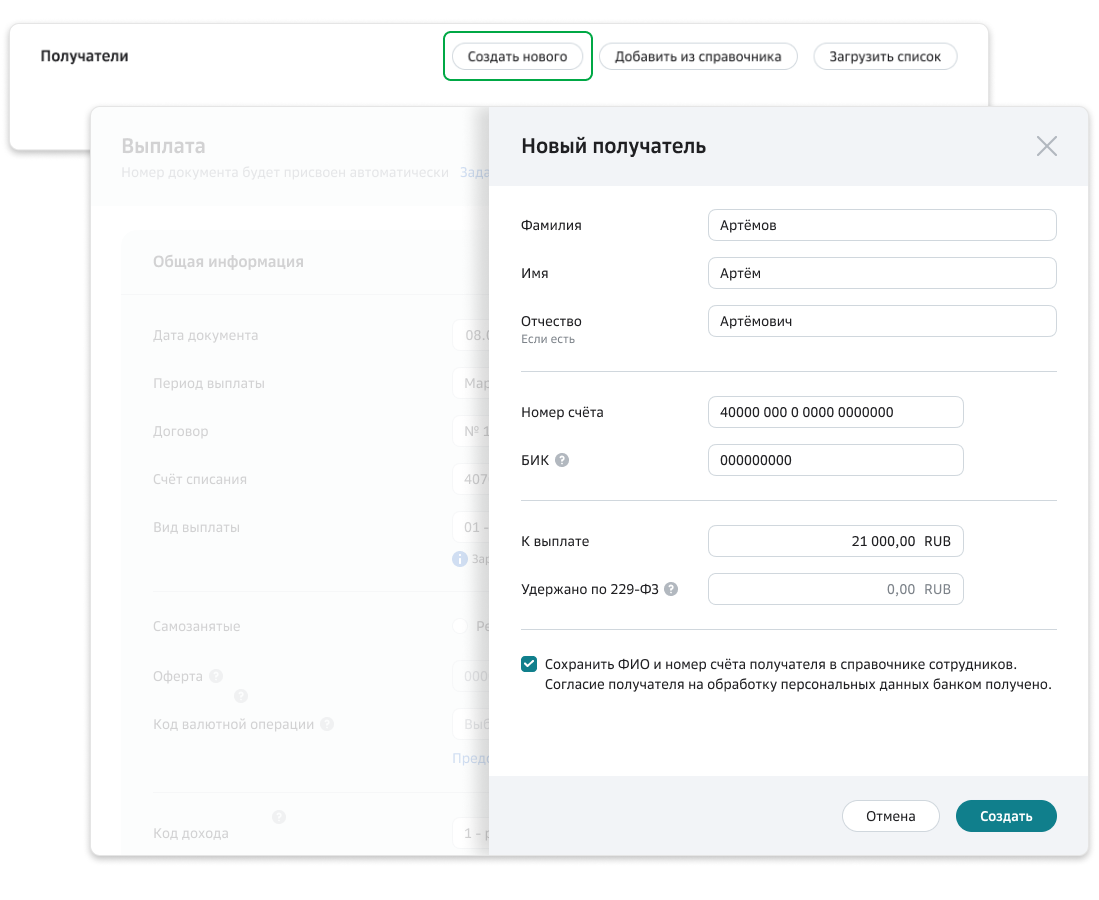Click the blue info icon under Вид выплаты
The width and height of the screenshot is (1099, 900).
460,559
